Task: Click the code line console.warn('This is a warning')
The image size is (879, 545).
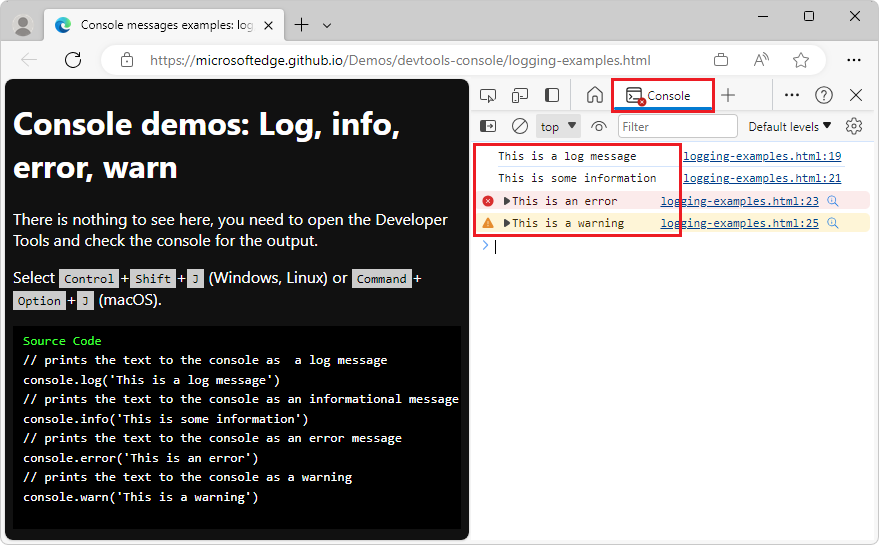Action: pyautogui.click(x=141, y=497)
